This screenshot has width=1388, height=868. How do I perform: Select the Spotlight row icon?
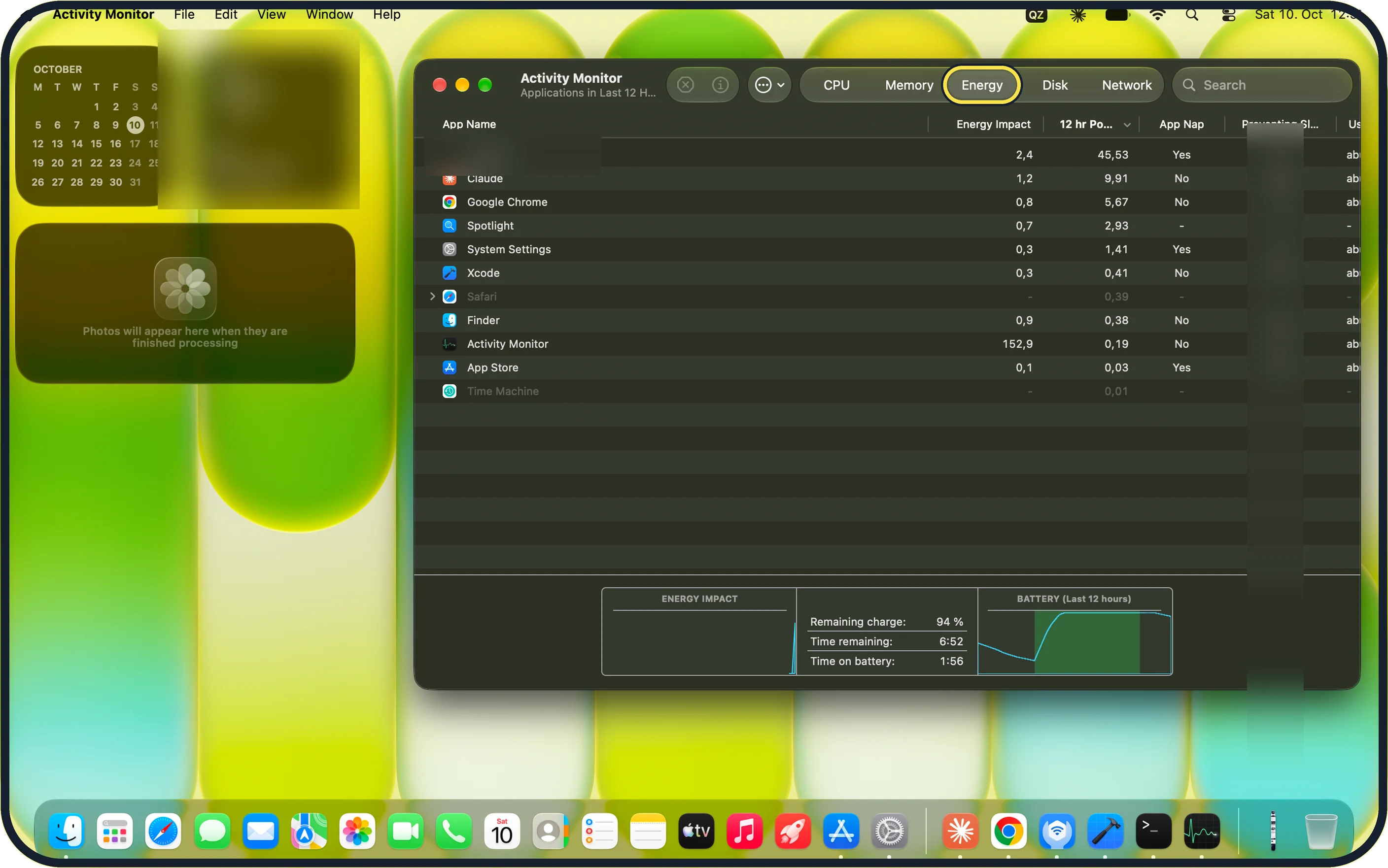(449, 226)
